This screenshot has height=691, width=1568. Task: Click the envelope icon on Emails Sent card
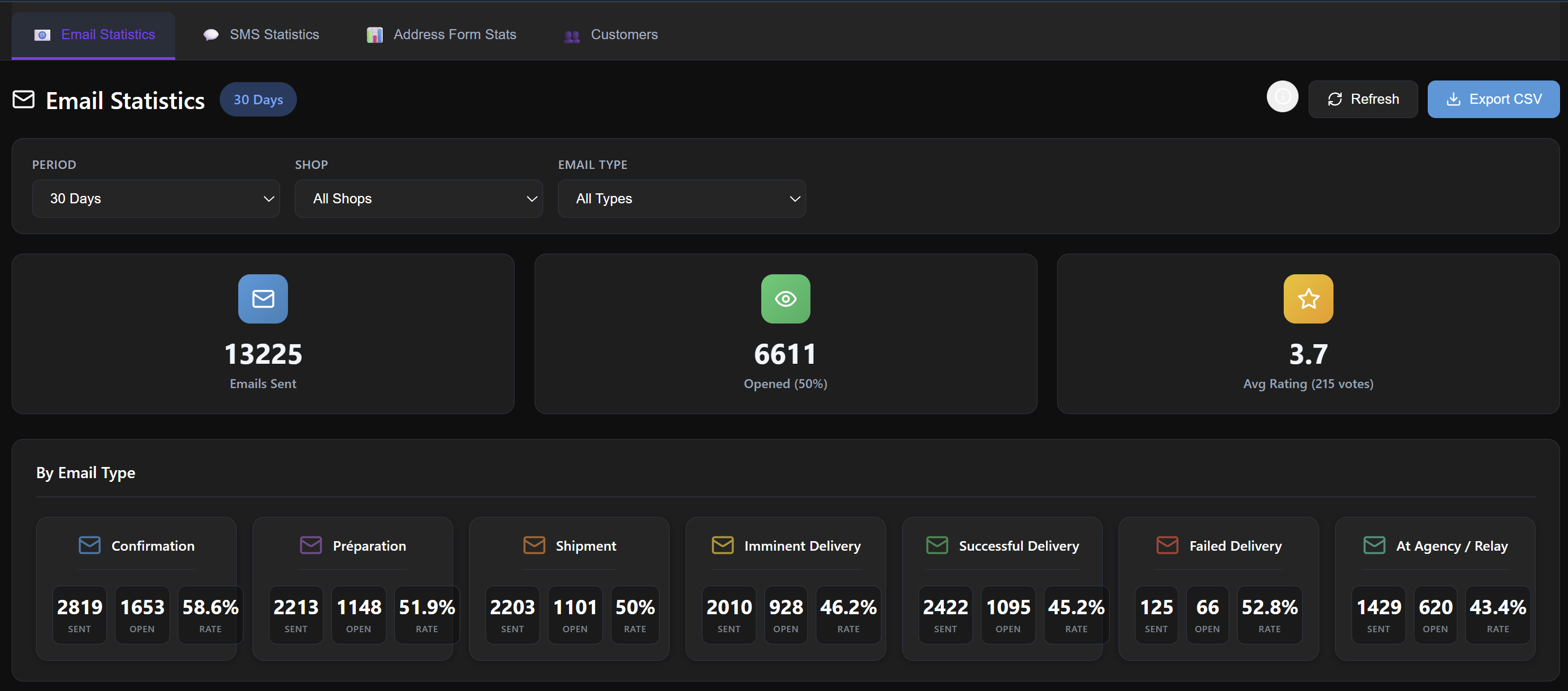[x=263, y=298]
